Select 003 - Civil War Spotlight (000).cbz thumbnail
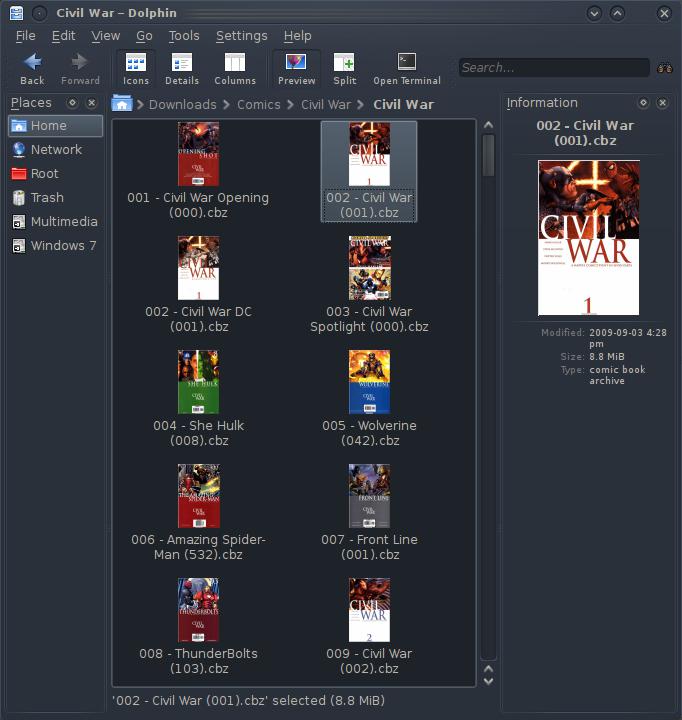682x720 pixels. click(x=369, y=268)
